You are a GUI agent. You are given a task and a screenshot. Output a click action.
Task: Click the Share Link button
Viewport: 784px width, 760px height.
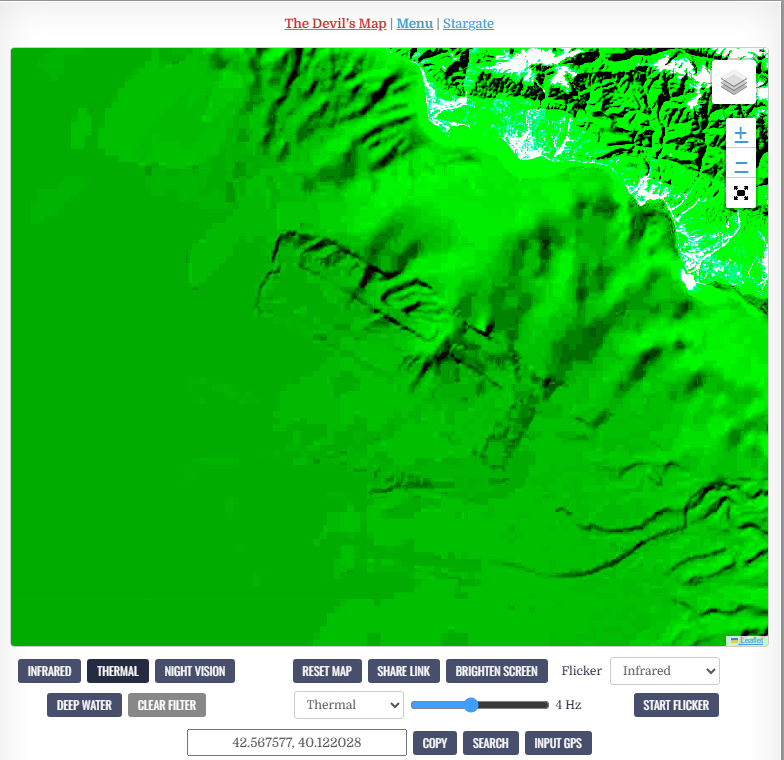[404, 671]
